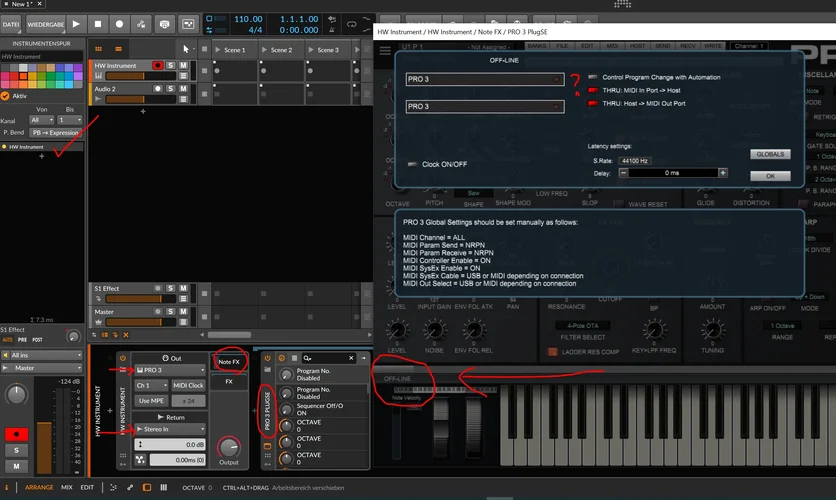
Task: Mute the HW Instrument track
Action: (183, 65)
